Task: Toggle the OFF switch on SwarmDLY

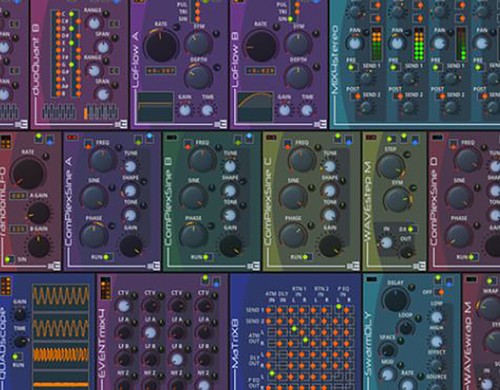Action: 439,292
